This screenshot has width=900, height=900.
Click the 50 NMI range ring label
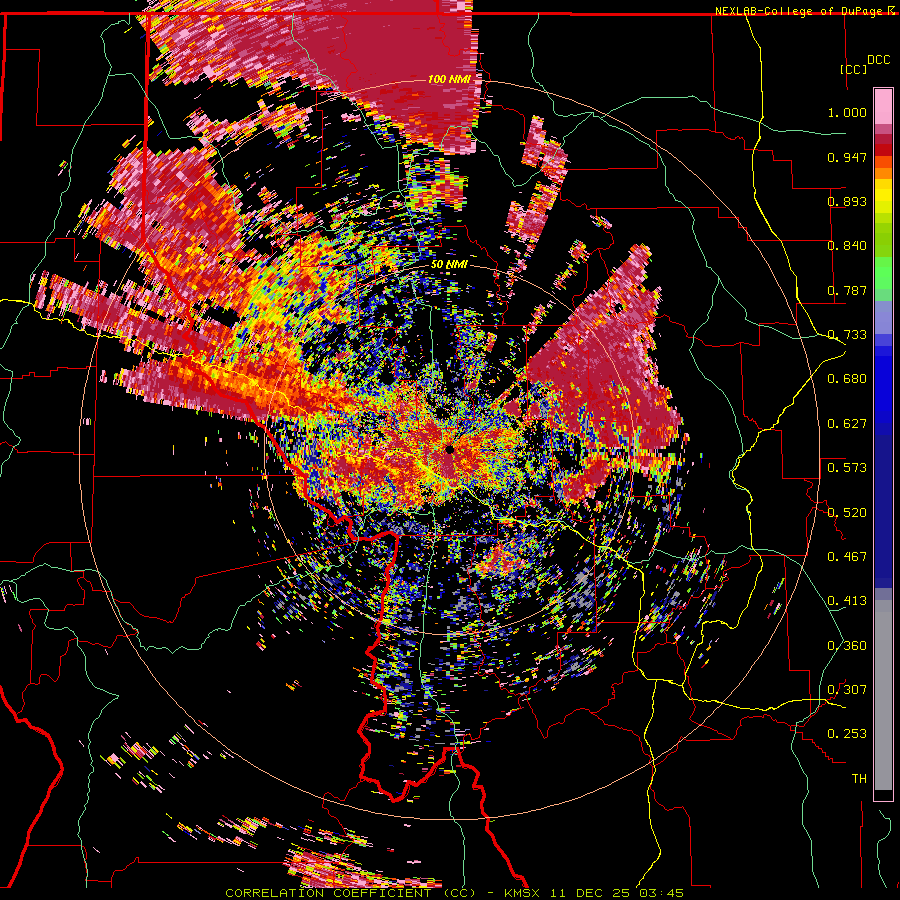coord(449,265)
